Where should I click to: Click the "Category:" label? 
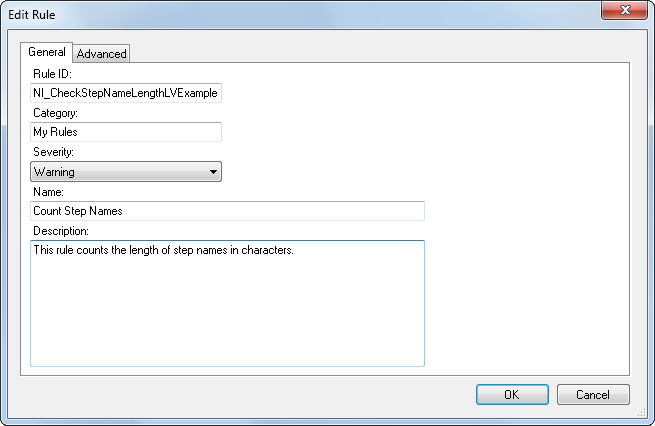56,113
